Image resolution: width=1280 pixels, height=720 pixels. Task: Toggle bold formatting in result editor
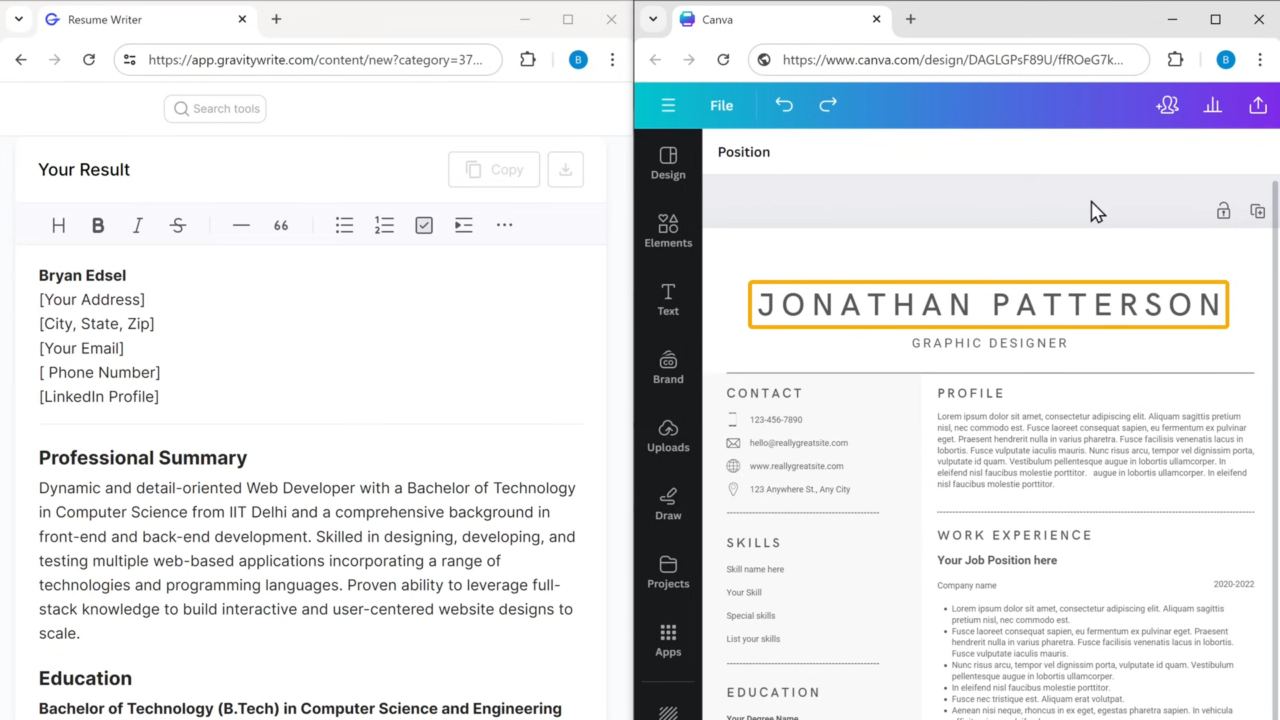(x=98, y=225)
